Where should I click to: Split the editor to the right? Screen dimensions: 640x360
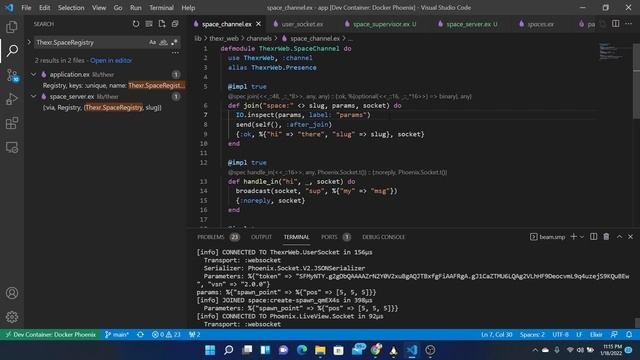coord(616,24)
